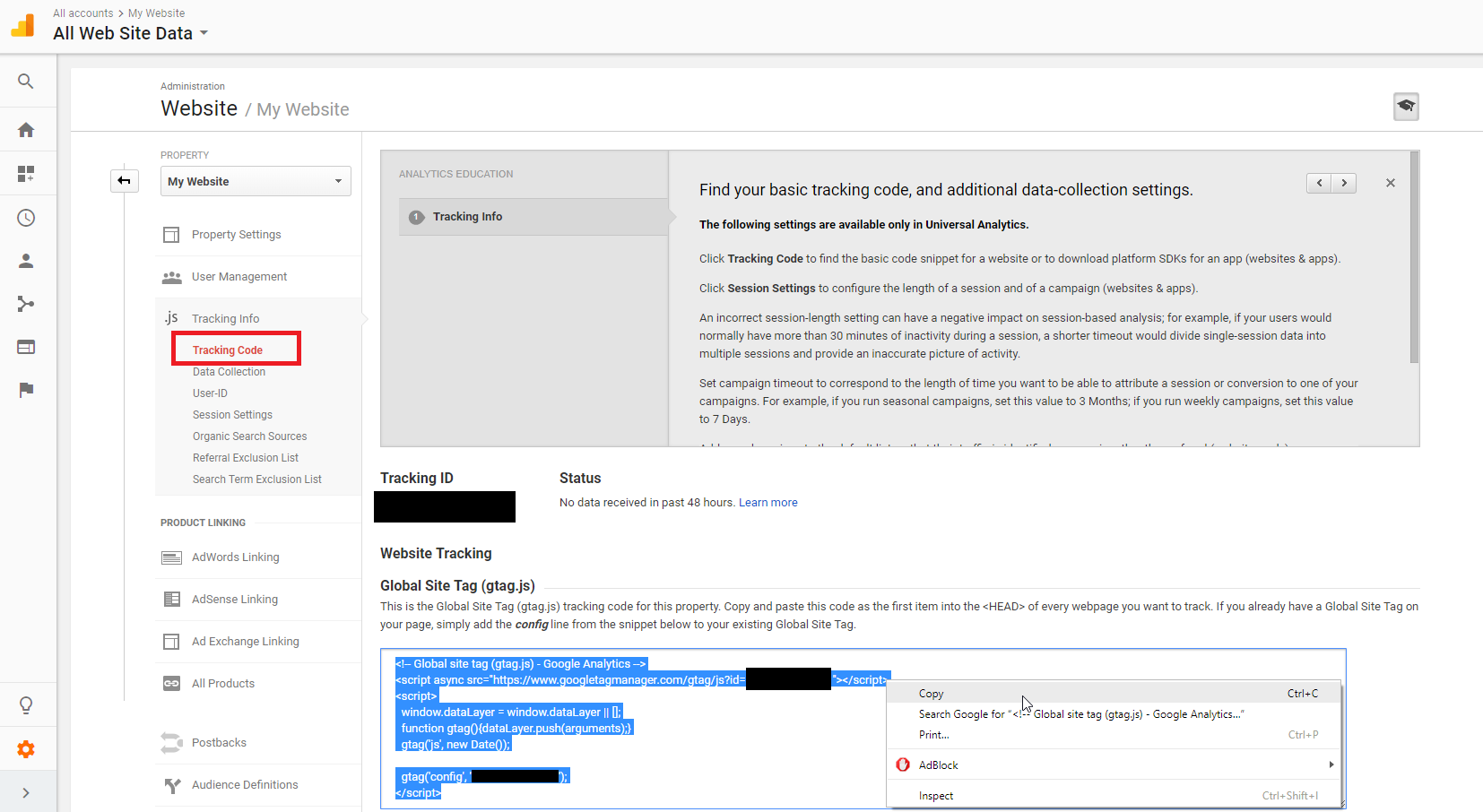Open Discover lightbulb icon
This screenshot has width=1483, height=812.
tap(26, 705)
